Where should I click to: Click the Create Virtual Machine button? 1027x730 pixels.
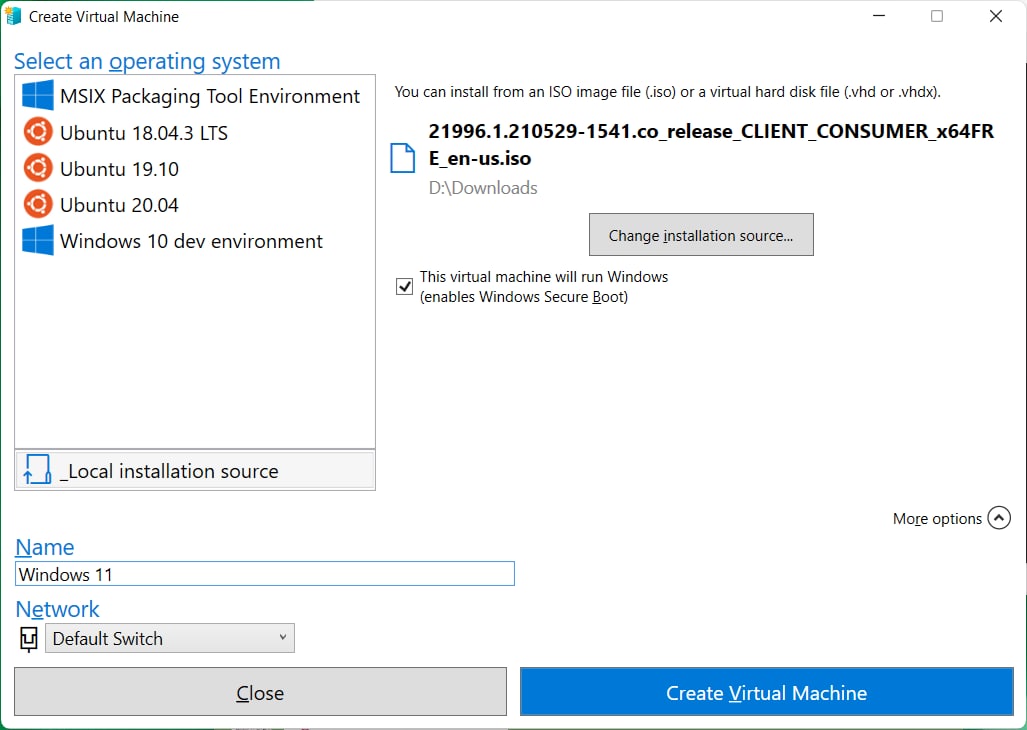[x=766, y=692]
